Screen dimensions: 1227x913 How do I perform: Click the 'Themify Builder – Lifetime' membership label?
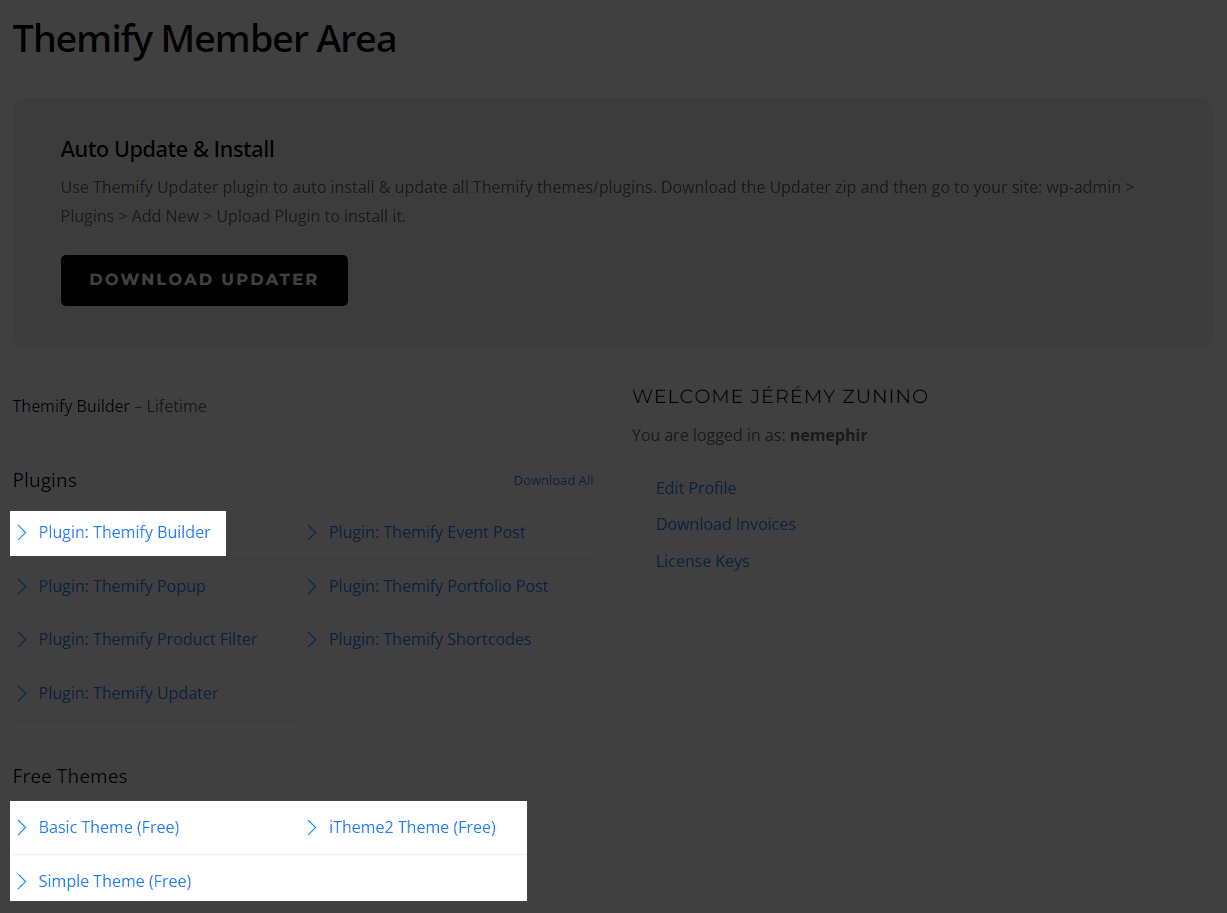[110, 406]
